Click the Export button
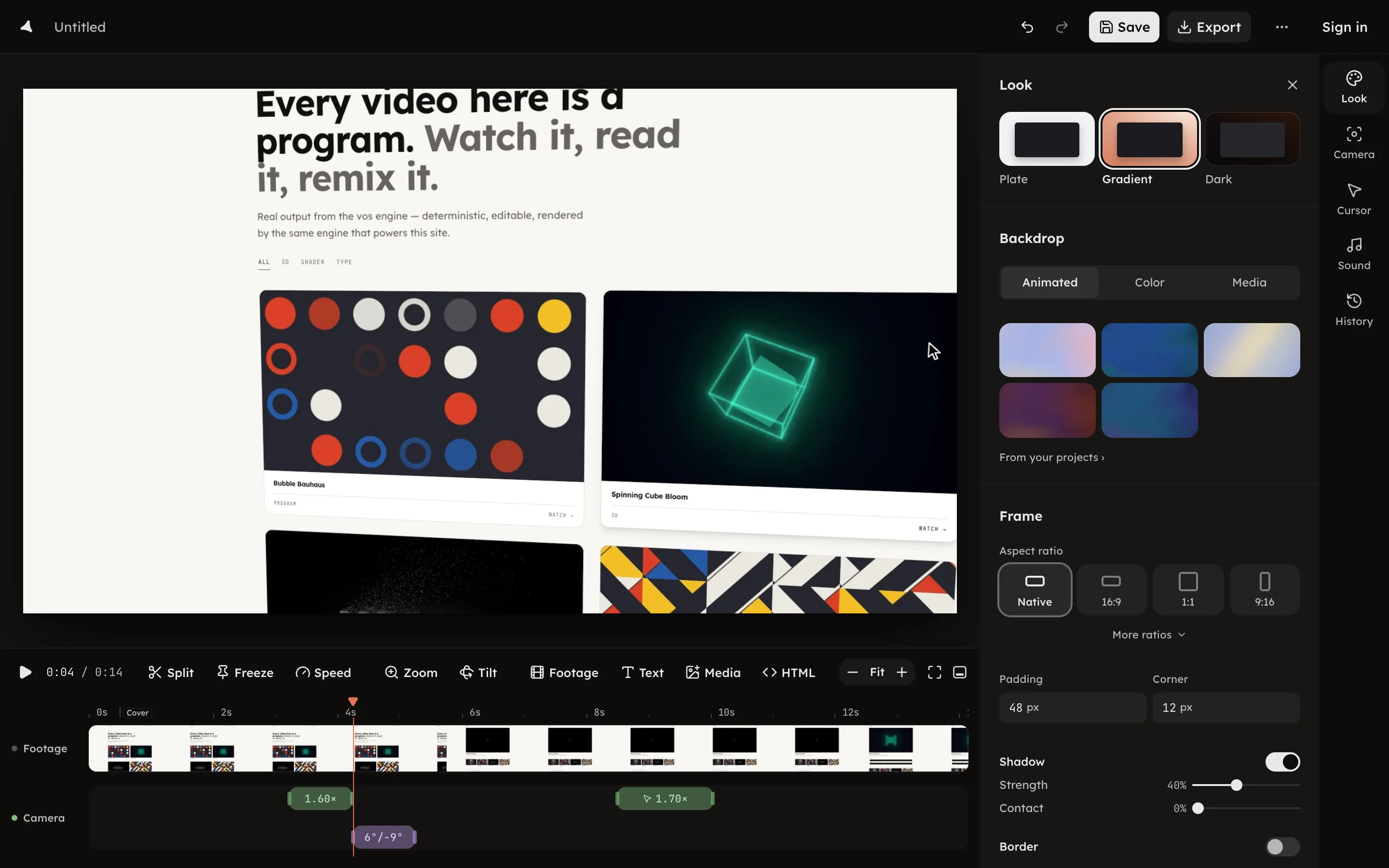Viewport: 1389px width, 868px height. [1209, 27]
